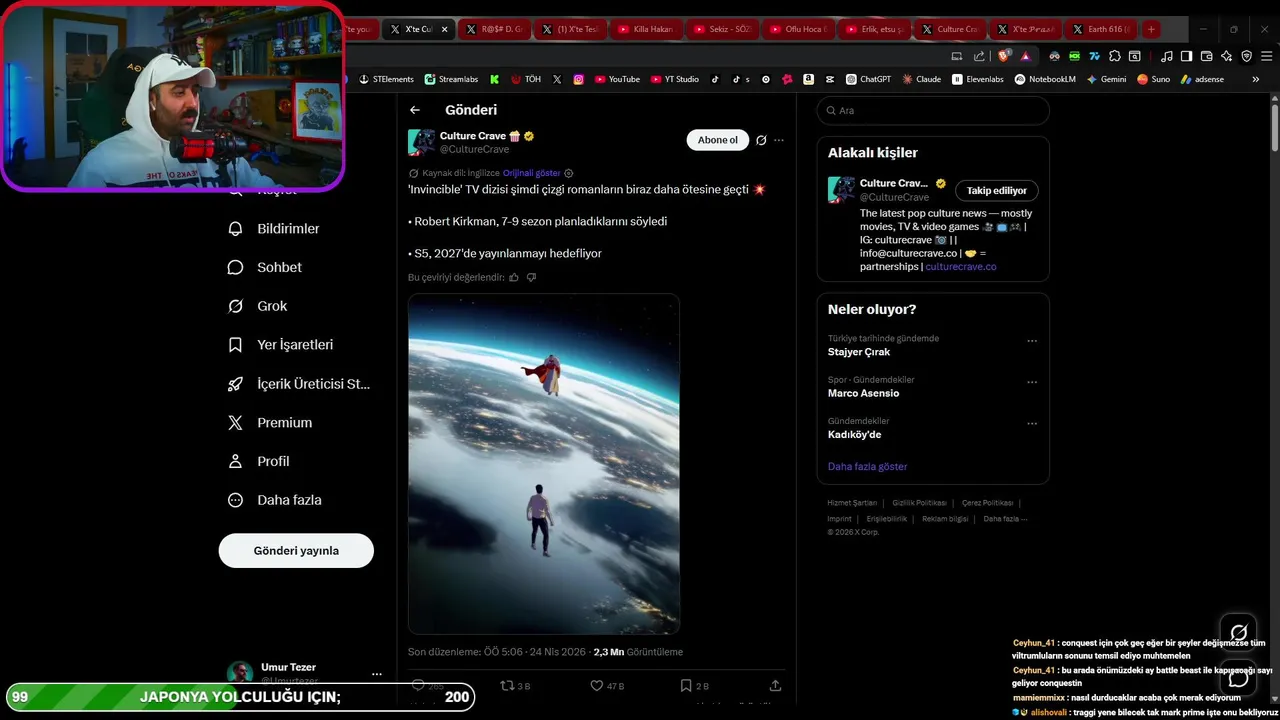Image resolution: width=1280 pixels, height=720 pixels.
Task: Toggle the browser sidebar panel icon
Action: 1186,56
